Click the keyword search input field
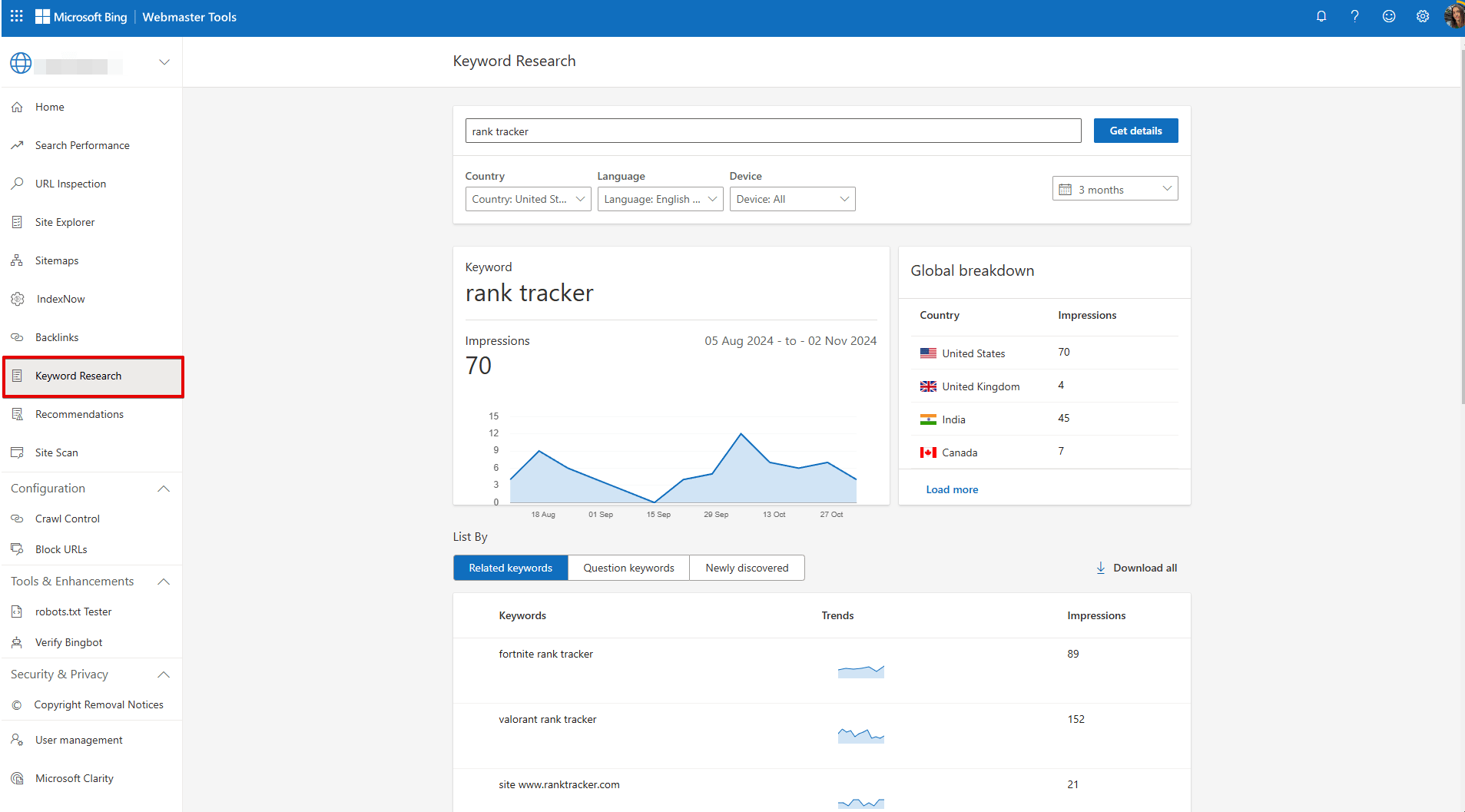This screenshot has height=812, width=1465. point(773,131)
